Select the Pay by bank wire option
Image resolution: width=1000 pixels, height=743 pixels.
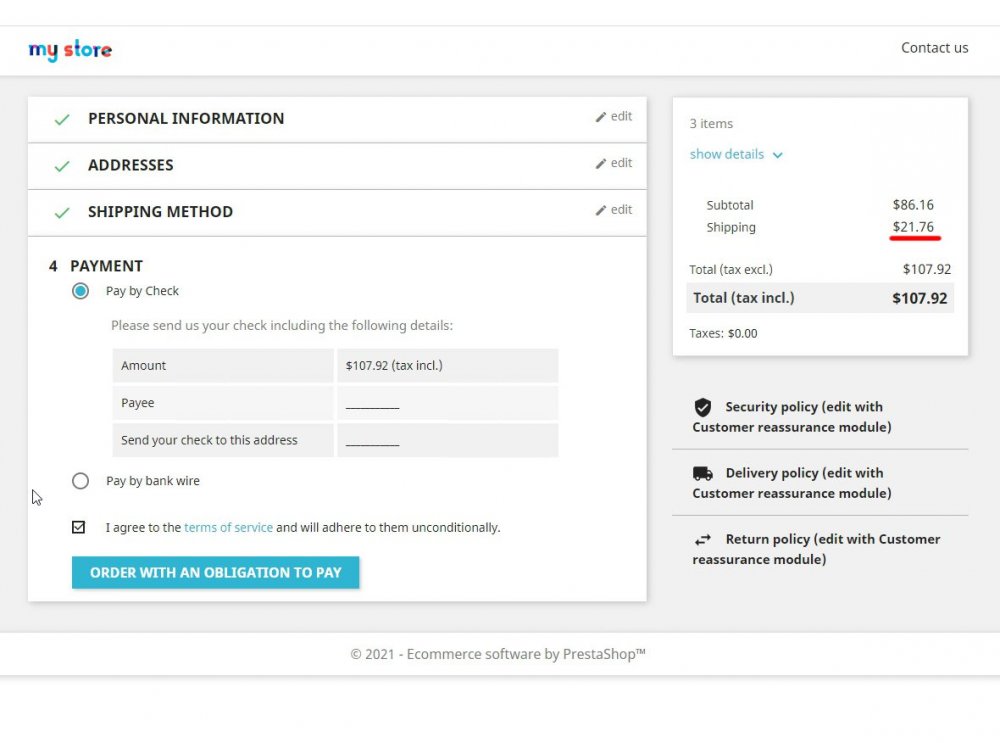pyautogui.click(x=81, y=481)
